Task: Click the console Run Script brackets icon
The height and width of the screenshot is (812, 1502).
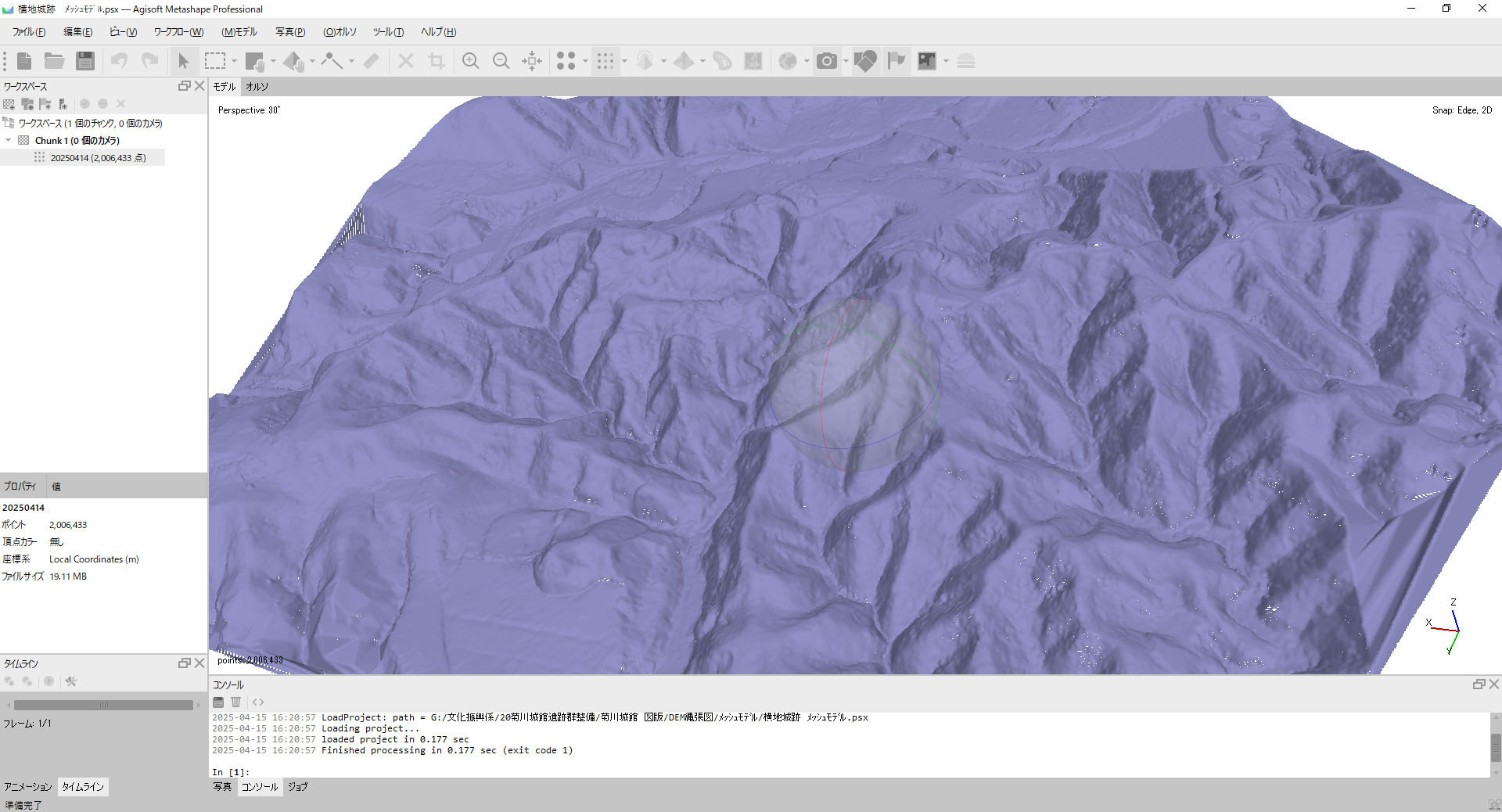Action: click(258, 702)
